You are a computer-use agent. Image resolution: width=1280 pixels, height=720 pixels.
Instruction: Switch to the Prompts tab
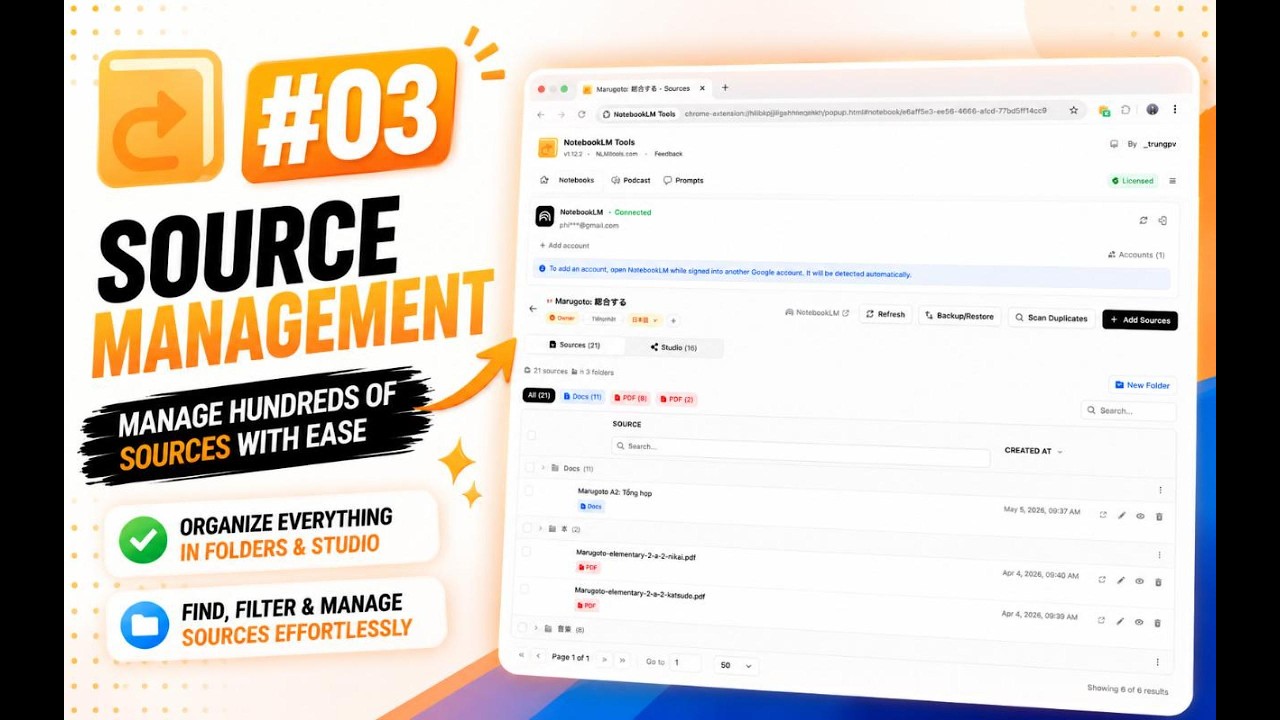[684, 180]
